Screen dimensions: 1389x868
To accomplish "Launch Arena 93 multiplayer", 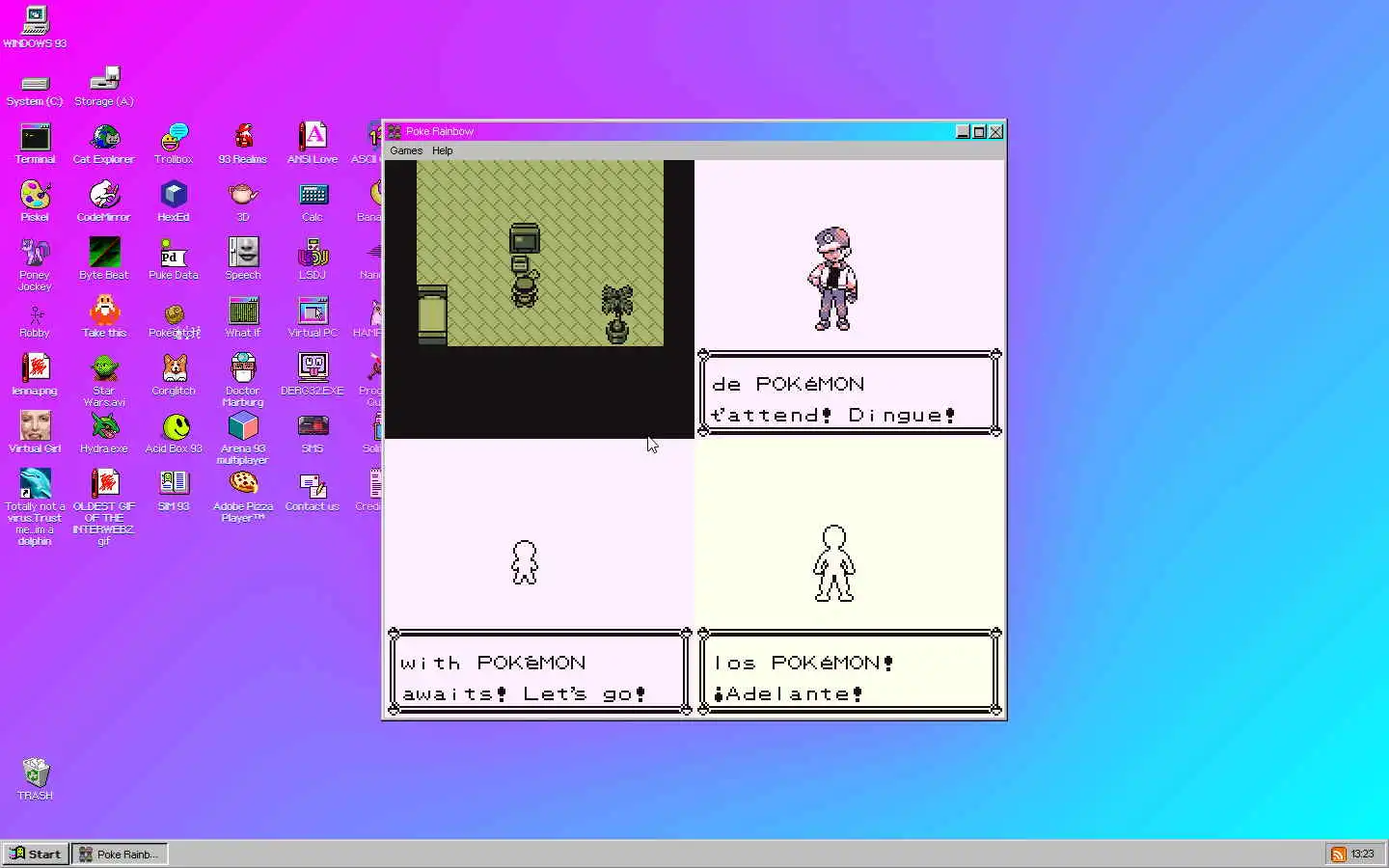I will tap(243, 439).
